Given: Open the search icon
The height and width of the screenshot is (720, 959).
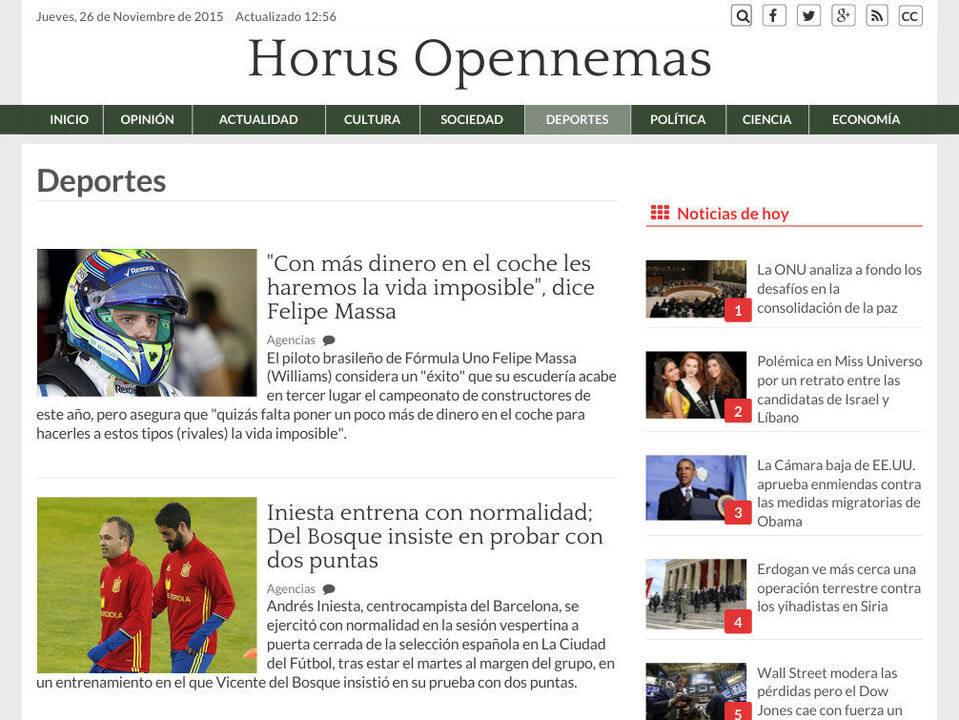Looking at the screenshot, I should [x=741, y=15].
